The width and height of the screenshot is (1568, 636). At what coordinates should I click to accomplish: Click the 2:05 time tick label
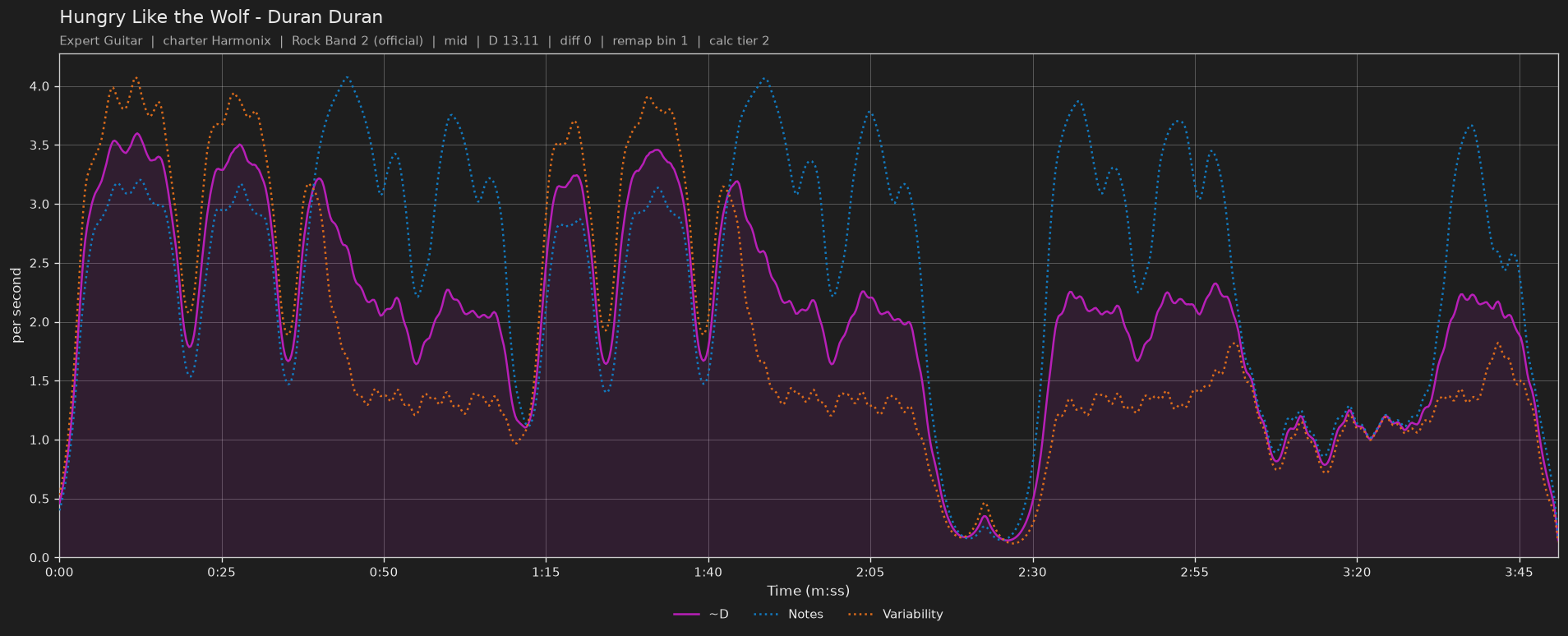[870, 572]
